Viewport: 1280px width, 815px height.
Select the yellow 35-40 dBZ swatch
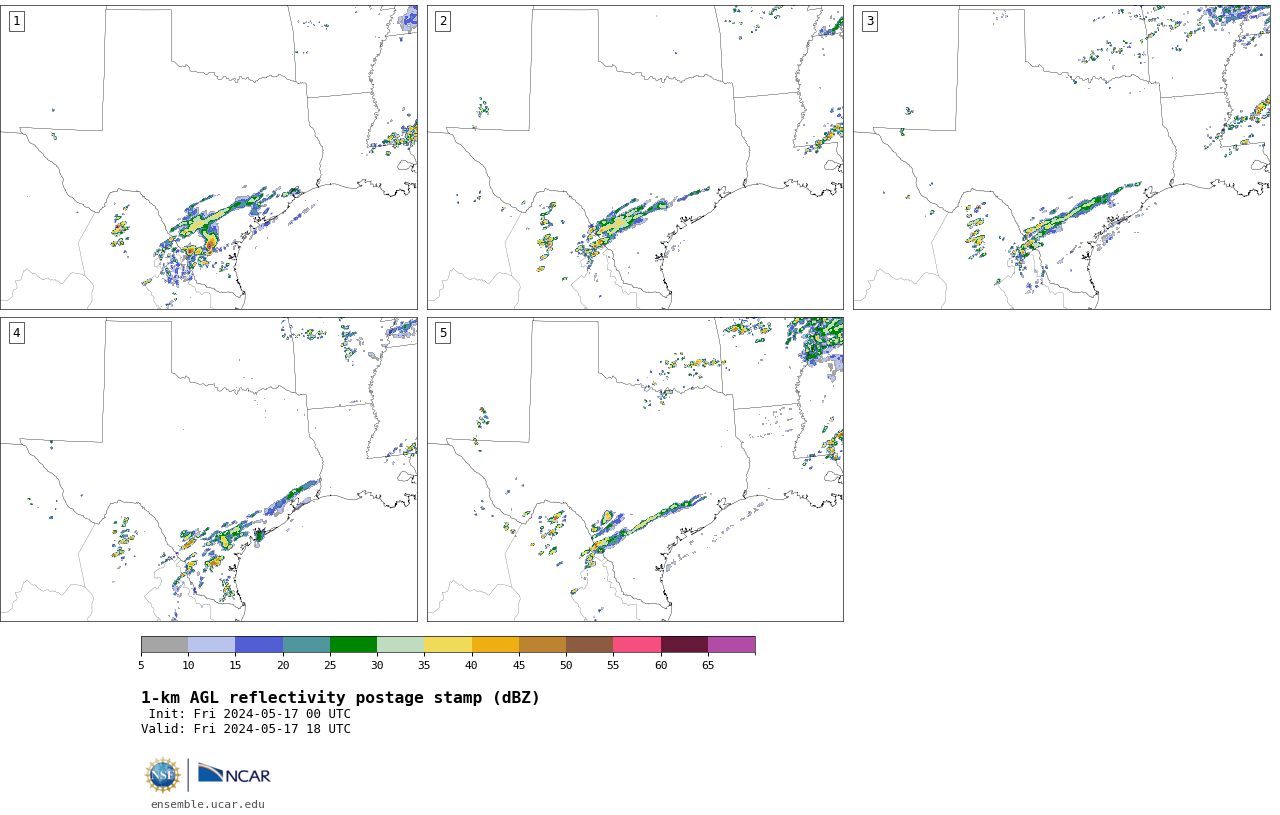(448, 645)
